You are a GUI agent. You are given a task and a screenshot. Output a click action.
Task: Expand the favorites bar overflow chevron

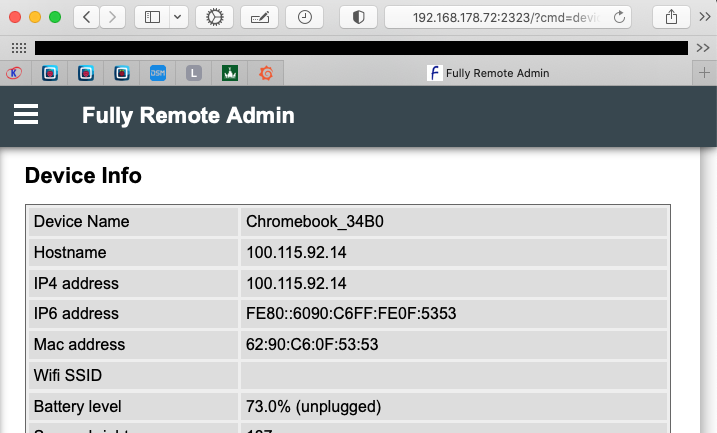(701, 48)
